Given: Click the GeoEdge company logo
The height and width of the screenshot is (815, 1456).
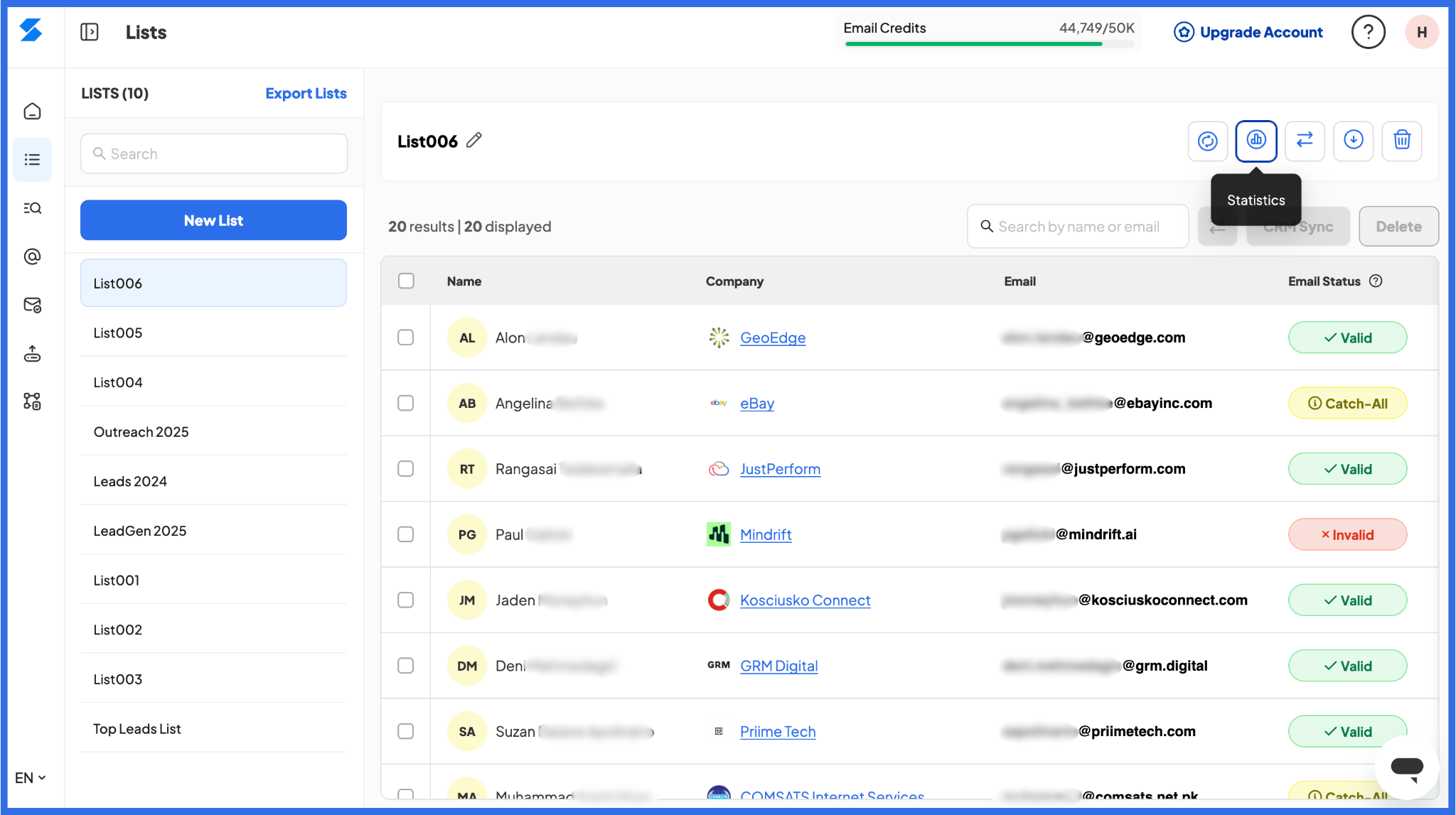Looking at the screenshot, I should (x=719, y=338).
